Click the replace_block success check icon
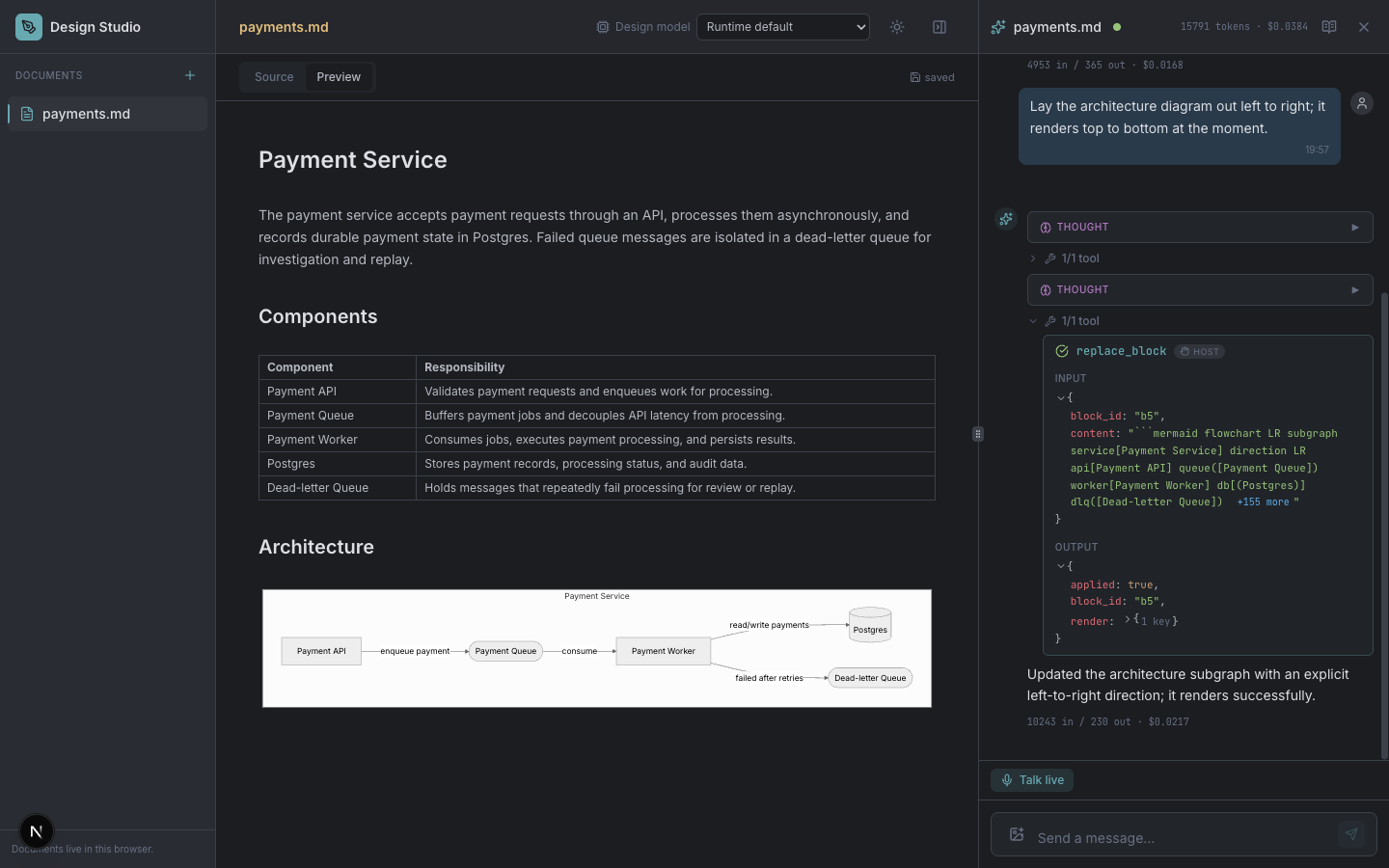The width and height of the screenshot is (1389, 868). [x=1062, y=352]
